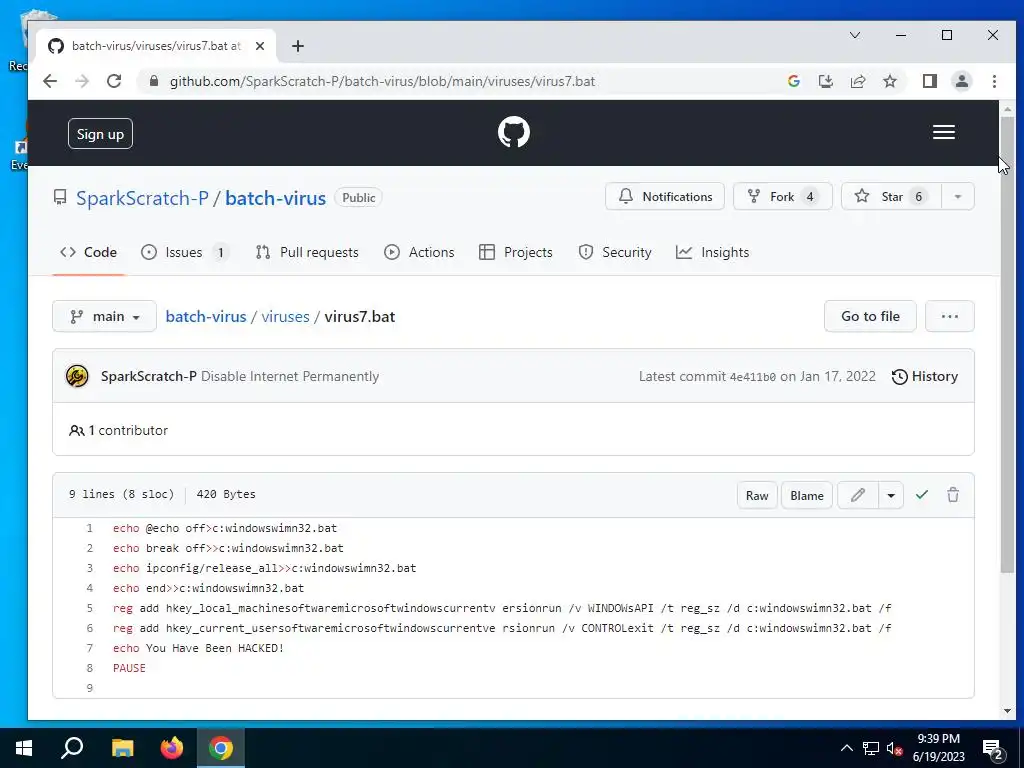
Task: Open commit History link
Action: [x=925, y=376]
